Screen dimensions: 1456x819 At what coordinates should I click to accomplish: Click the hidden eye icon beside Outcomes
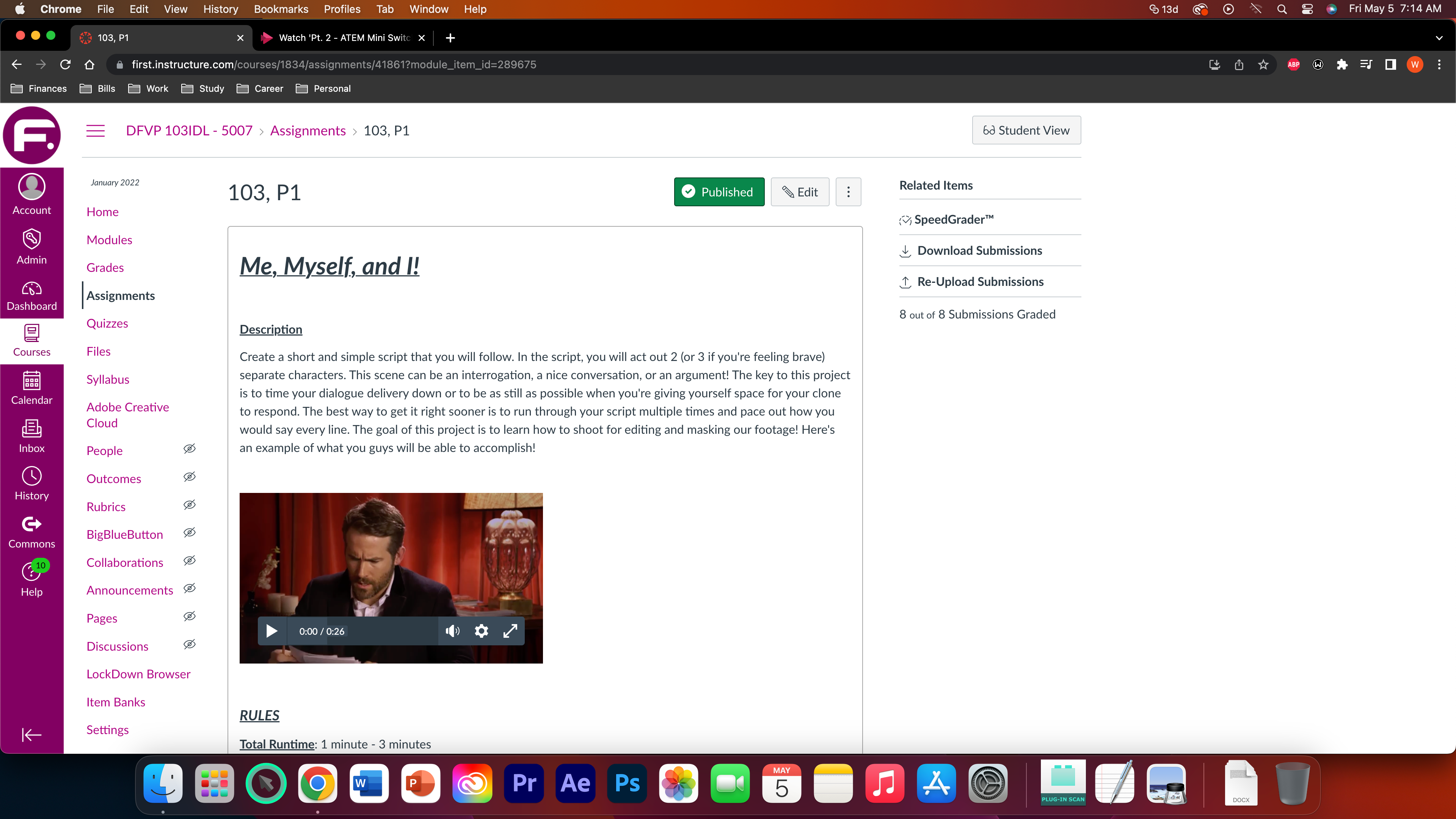pos(190,477)
